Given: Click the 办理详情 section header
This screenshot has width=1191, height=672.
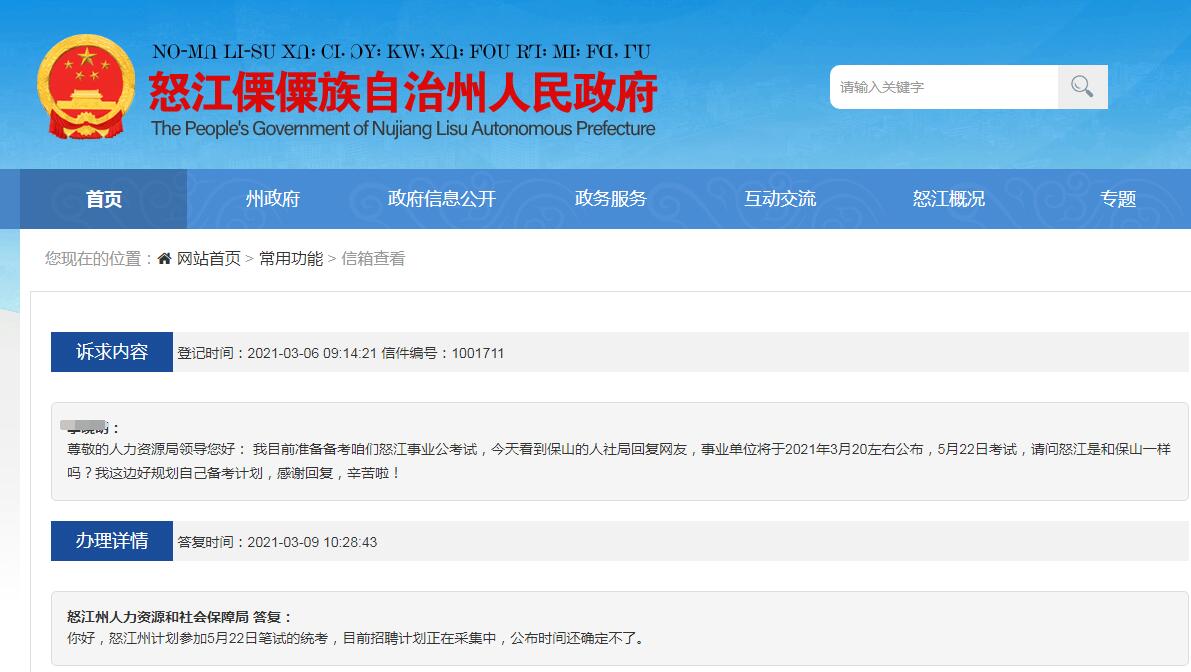Looking at the screenshot, I should 112,541.
